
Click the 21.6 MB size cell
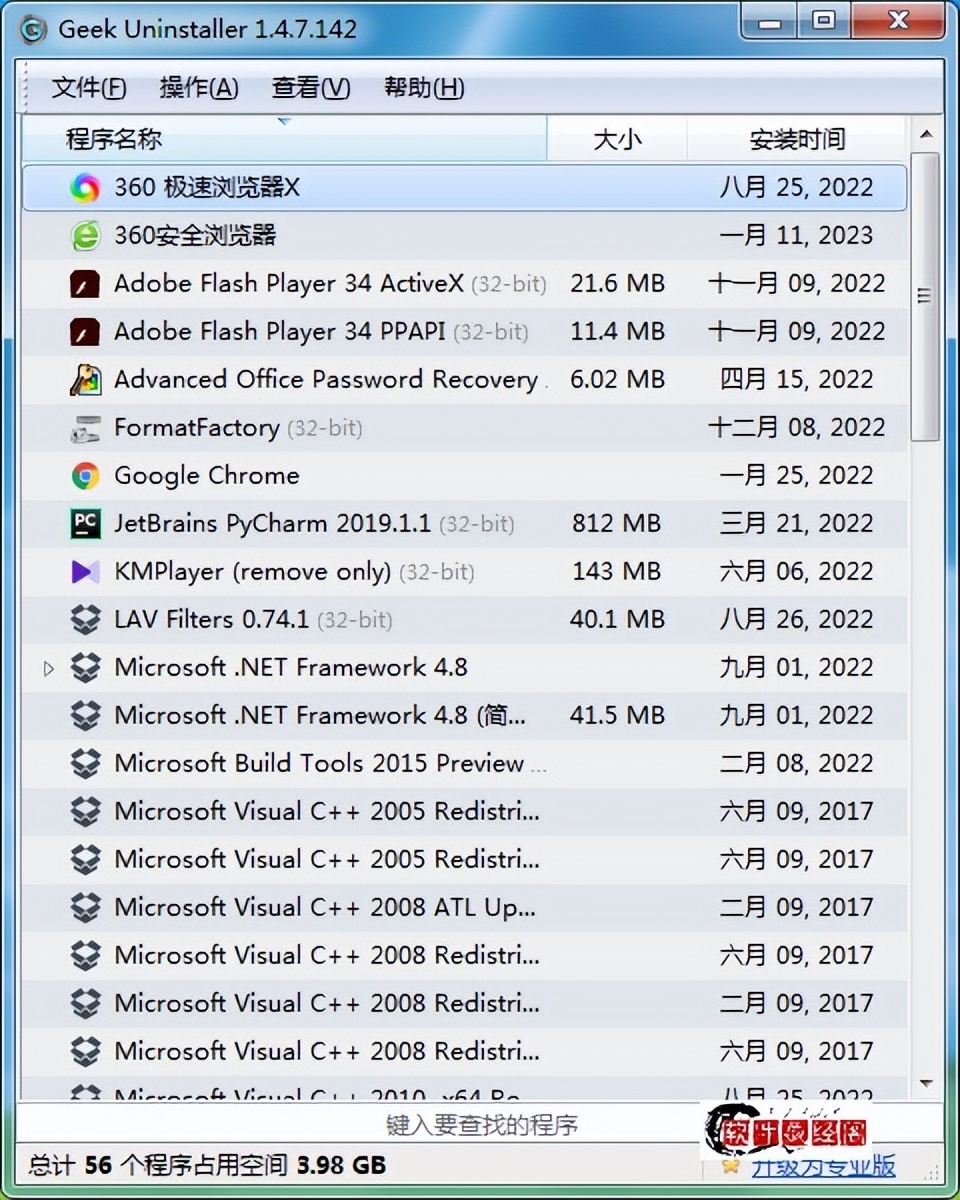pos(617,284)
